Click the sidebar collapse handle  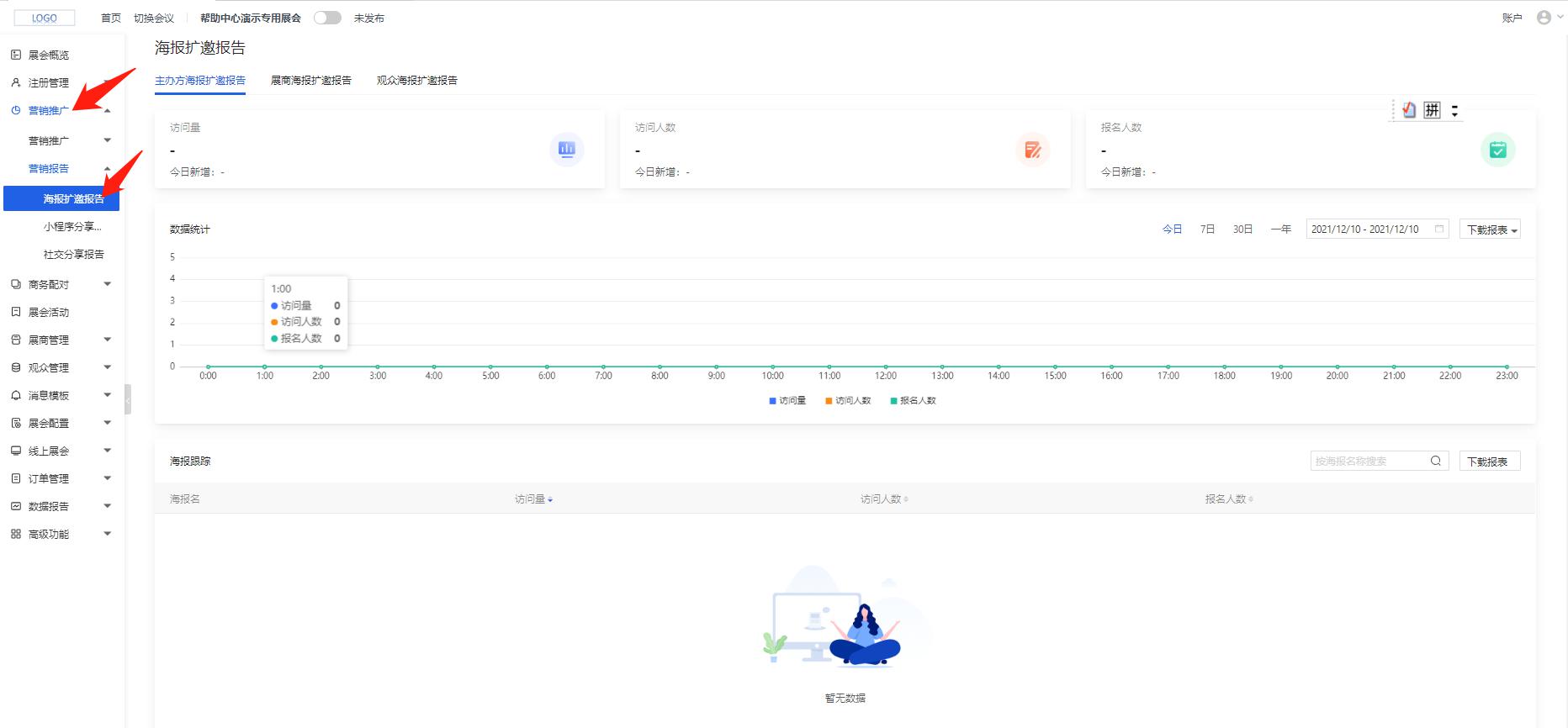pyautogui.click(x=128, y=400)
